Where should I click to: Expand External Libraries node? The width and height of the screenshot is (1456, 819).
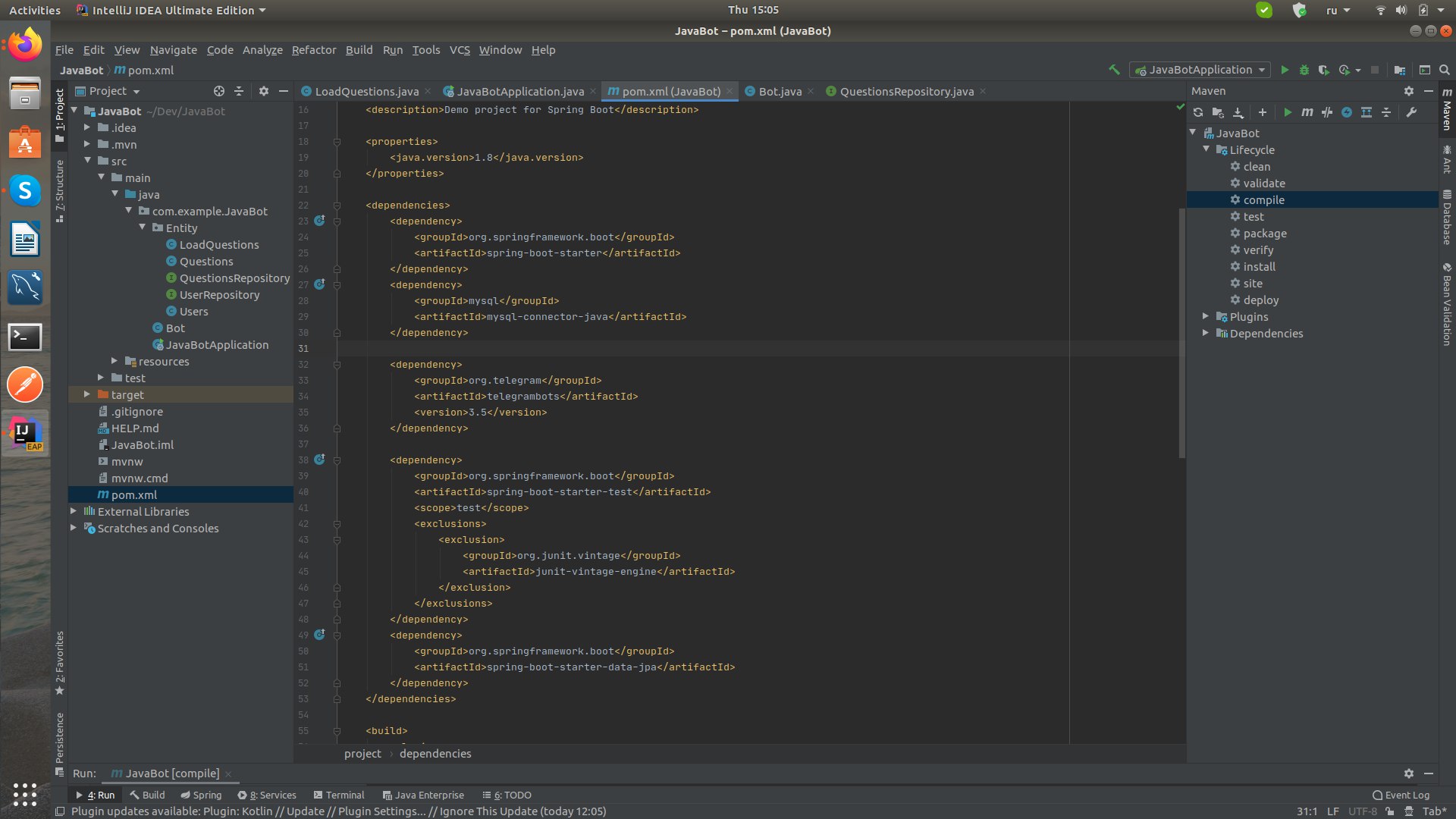click(x=74, y=511)
